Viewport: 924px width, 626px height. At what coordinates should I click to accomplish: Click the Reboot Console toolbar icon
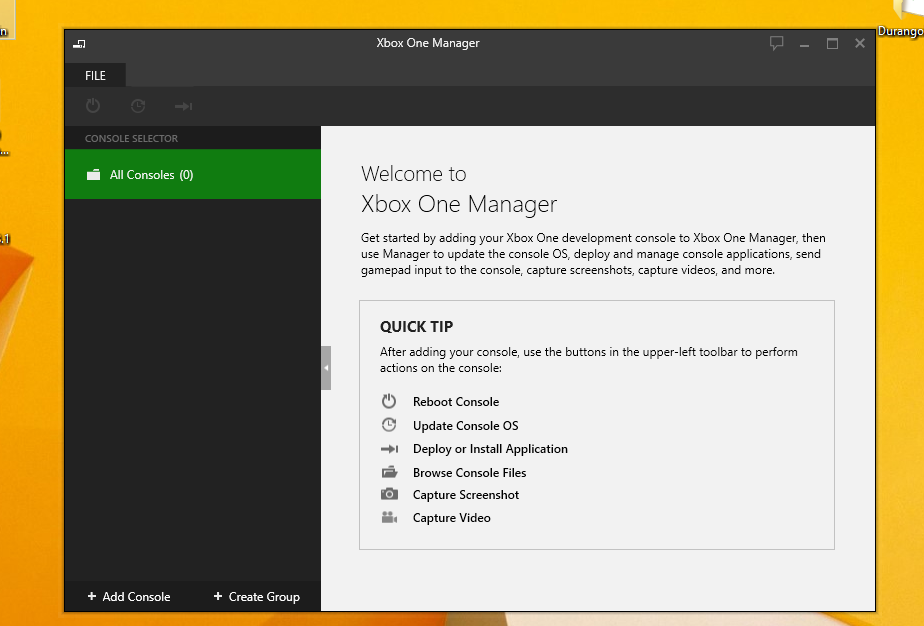click(x=93, y=106)
